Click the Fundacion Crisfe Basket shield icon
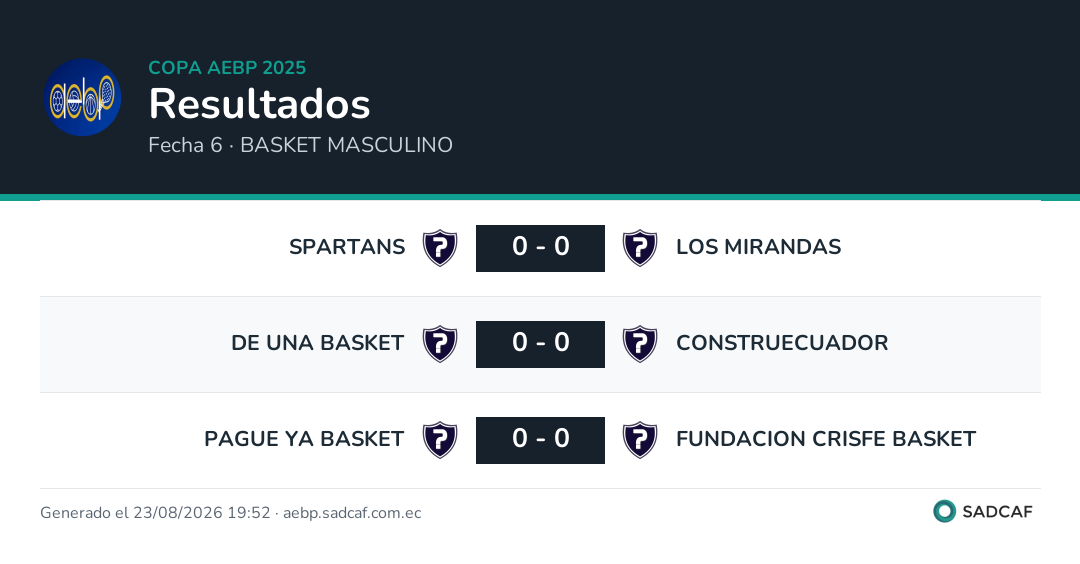 coord(640,439)
